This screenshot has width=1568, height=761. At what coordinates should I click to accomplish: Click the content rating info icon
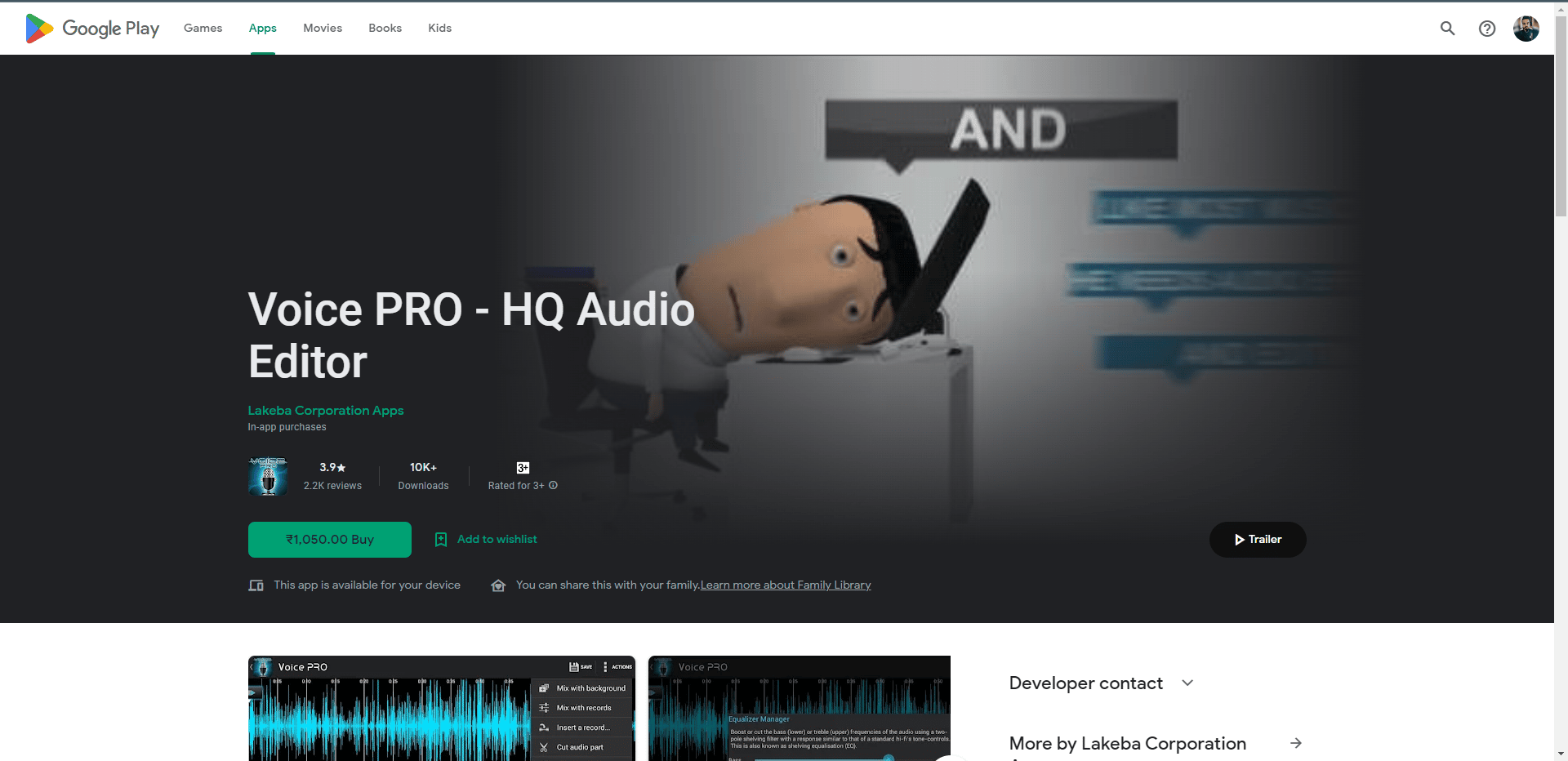pos(554,485)
